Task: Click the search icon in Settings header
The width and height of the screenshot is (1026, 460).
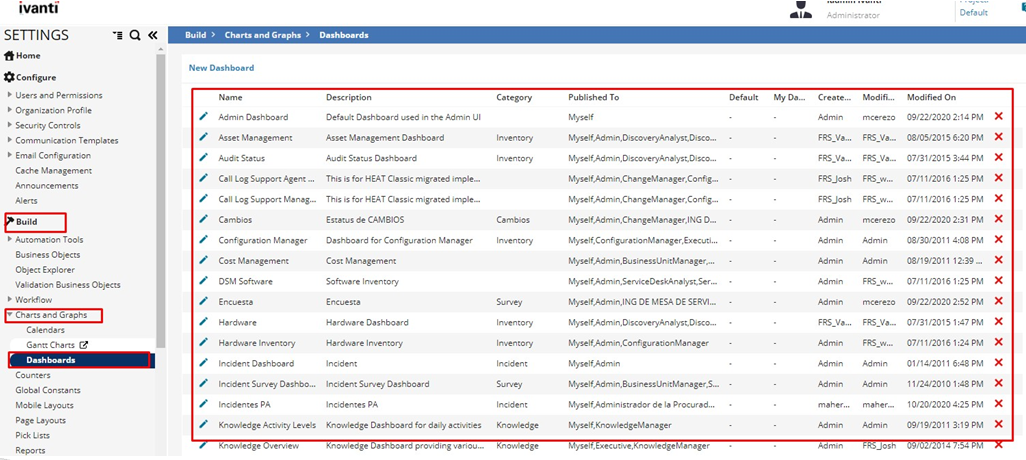Action: pyautogui.click(x=135, y=35)
